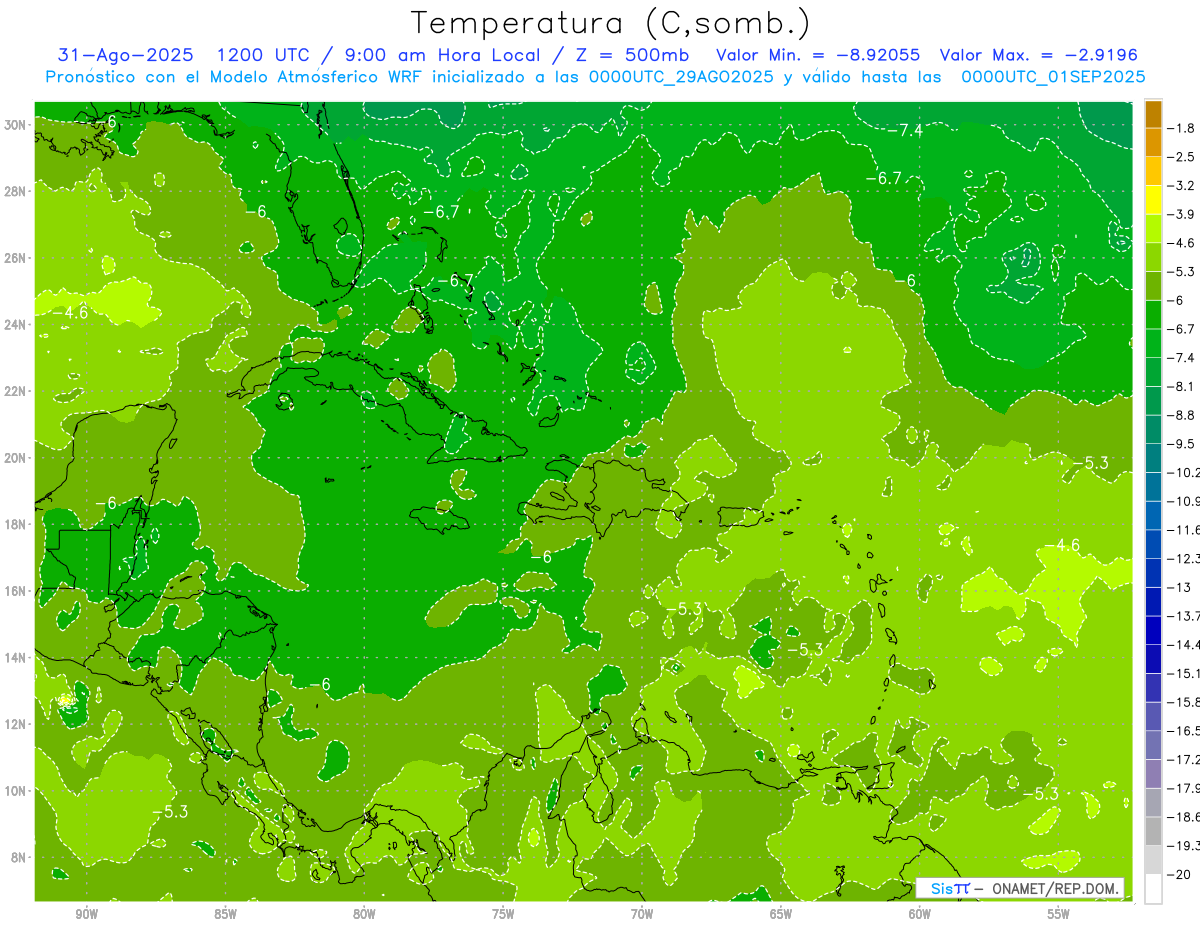Click the teal colorbar segment between -9.5 and -10.2
The image size is (1200, 927).
[1153, 457]
